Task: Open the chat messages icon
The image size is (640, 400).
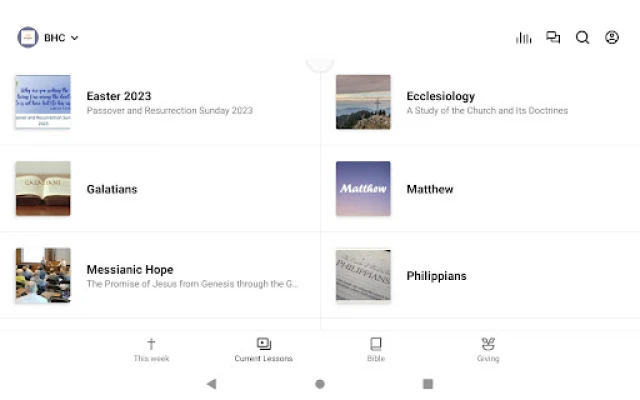Action: [553, 38]
